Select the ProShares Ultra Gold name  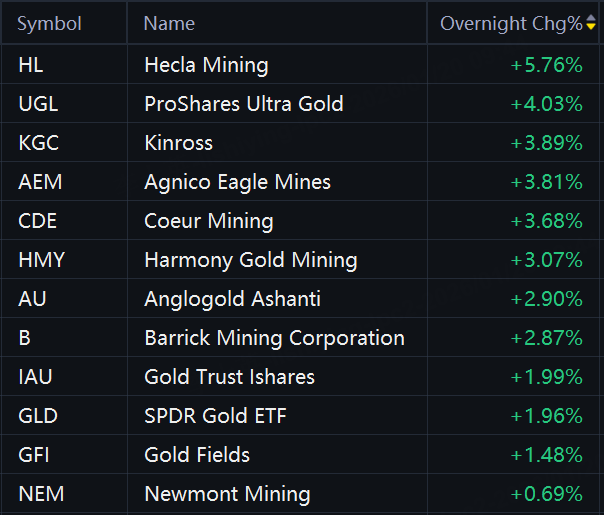[x=243, y=104]
